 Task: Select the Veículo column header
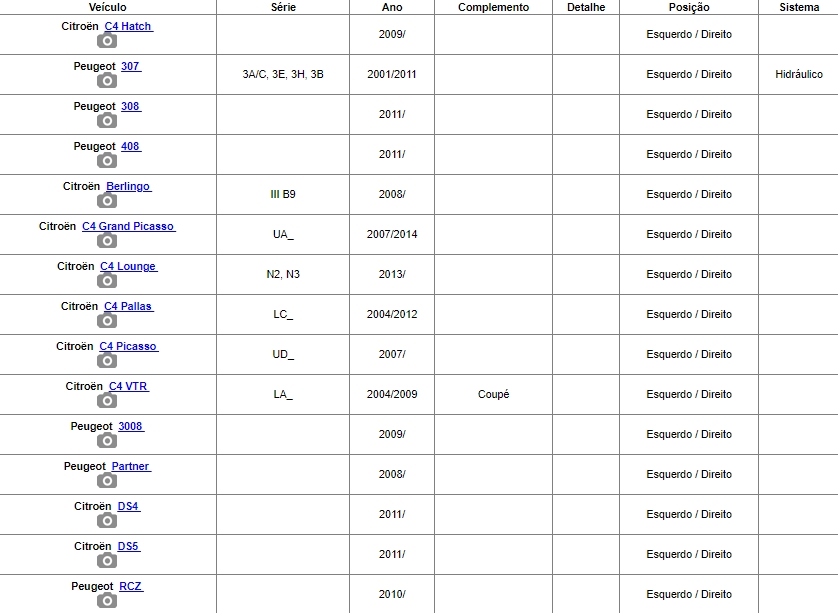click(x=107, y=7)
